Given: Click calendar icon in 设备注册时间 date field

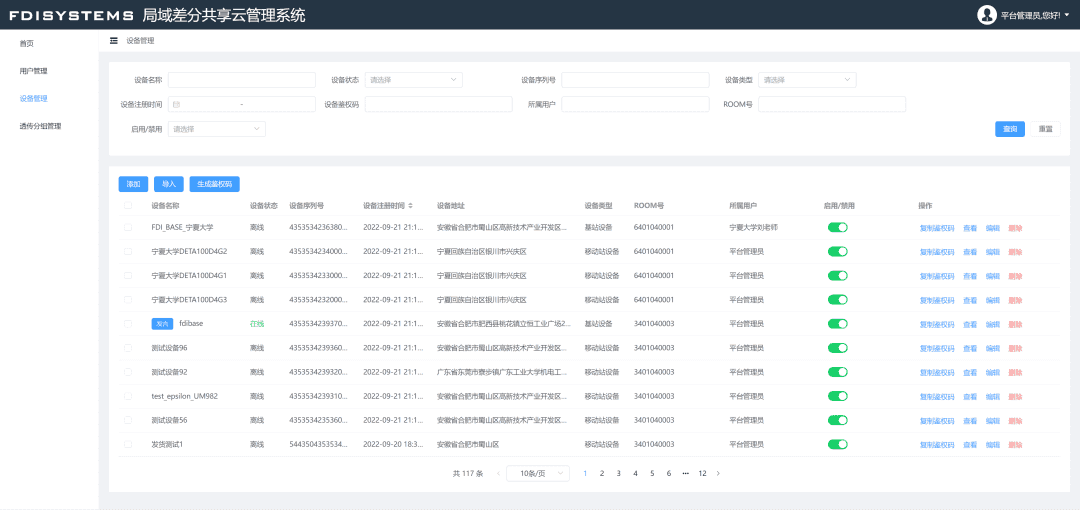Looking at the screenshot, I should pyautogui.click(x=177, y=104).
